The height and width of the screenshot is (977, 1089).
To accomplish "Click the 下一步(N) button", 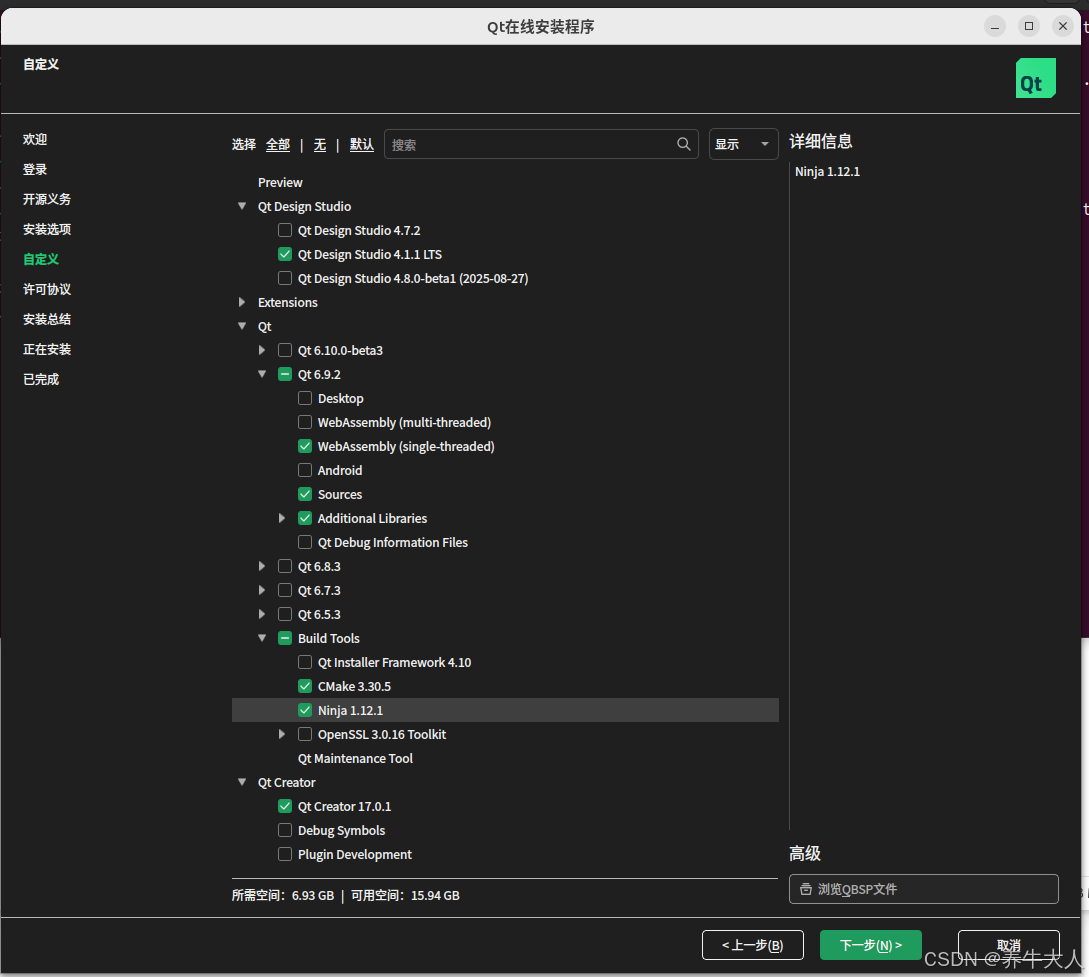I will 871,945.
